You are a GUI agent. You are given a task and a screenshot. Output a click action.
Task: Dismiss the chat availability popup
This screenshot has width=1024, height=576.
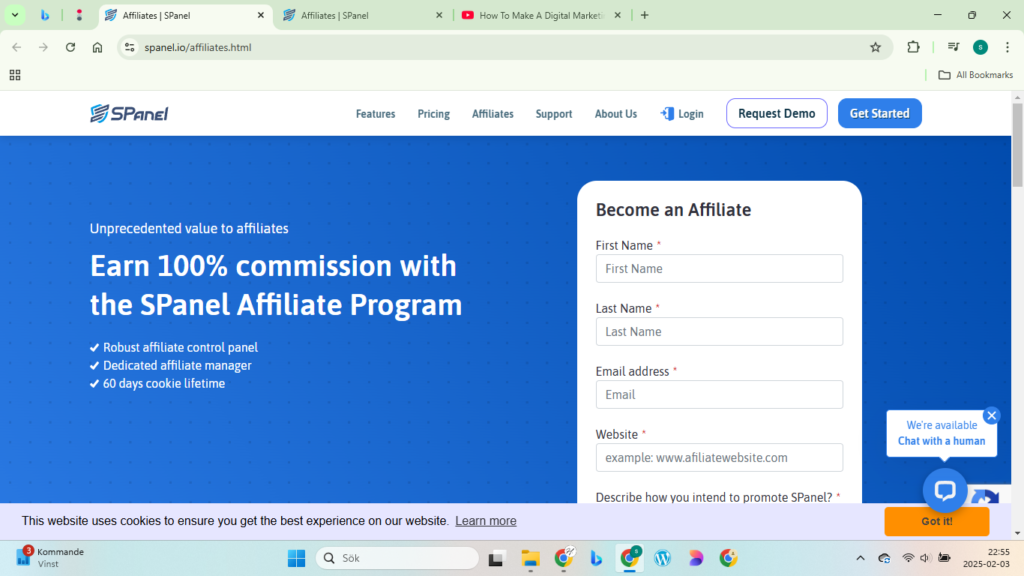click(x=991, y=415)
